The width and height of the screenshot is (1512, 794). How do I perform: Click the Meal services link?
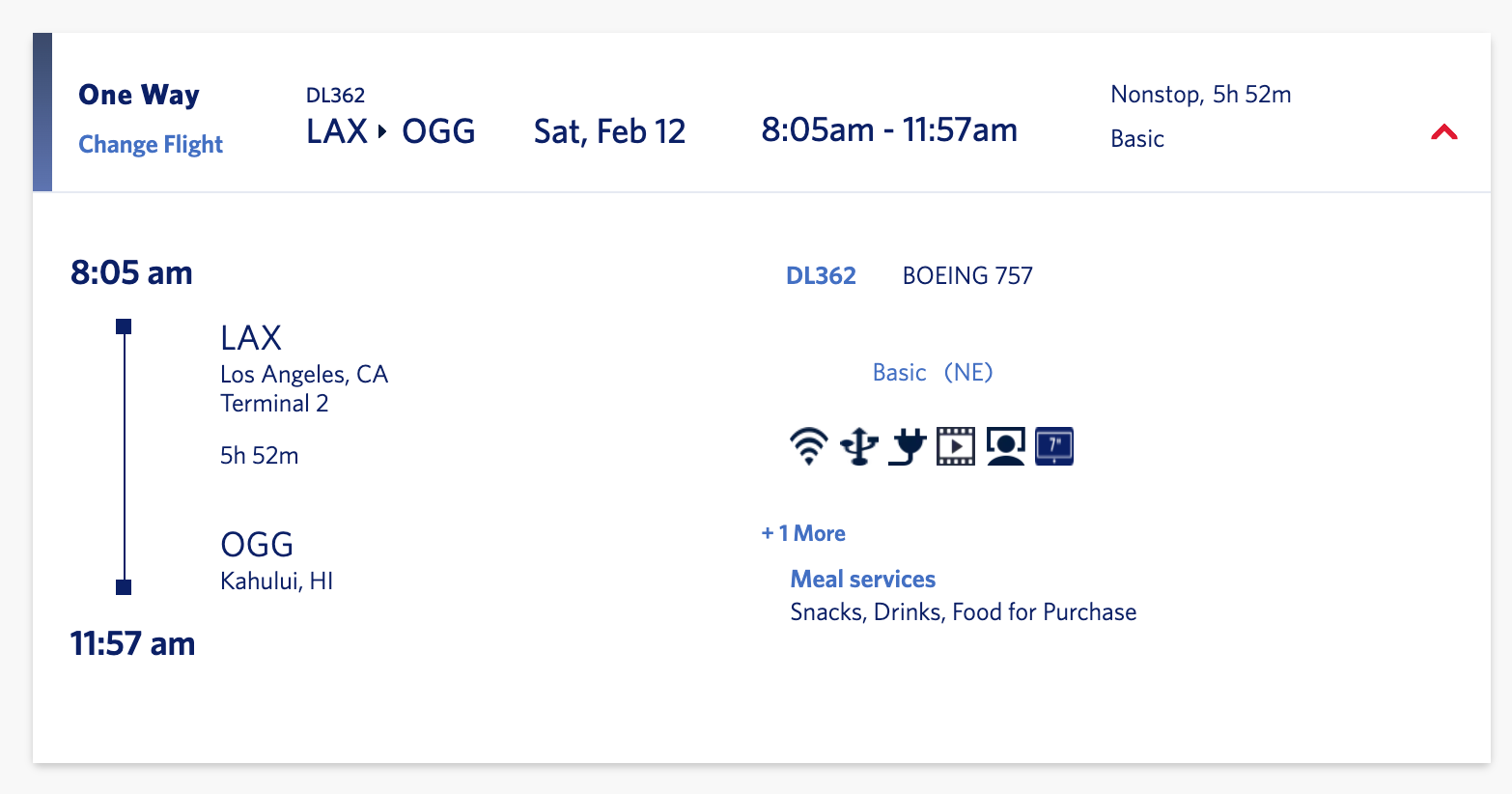pyautogui.click(x=862, y=580)
